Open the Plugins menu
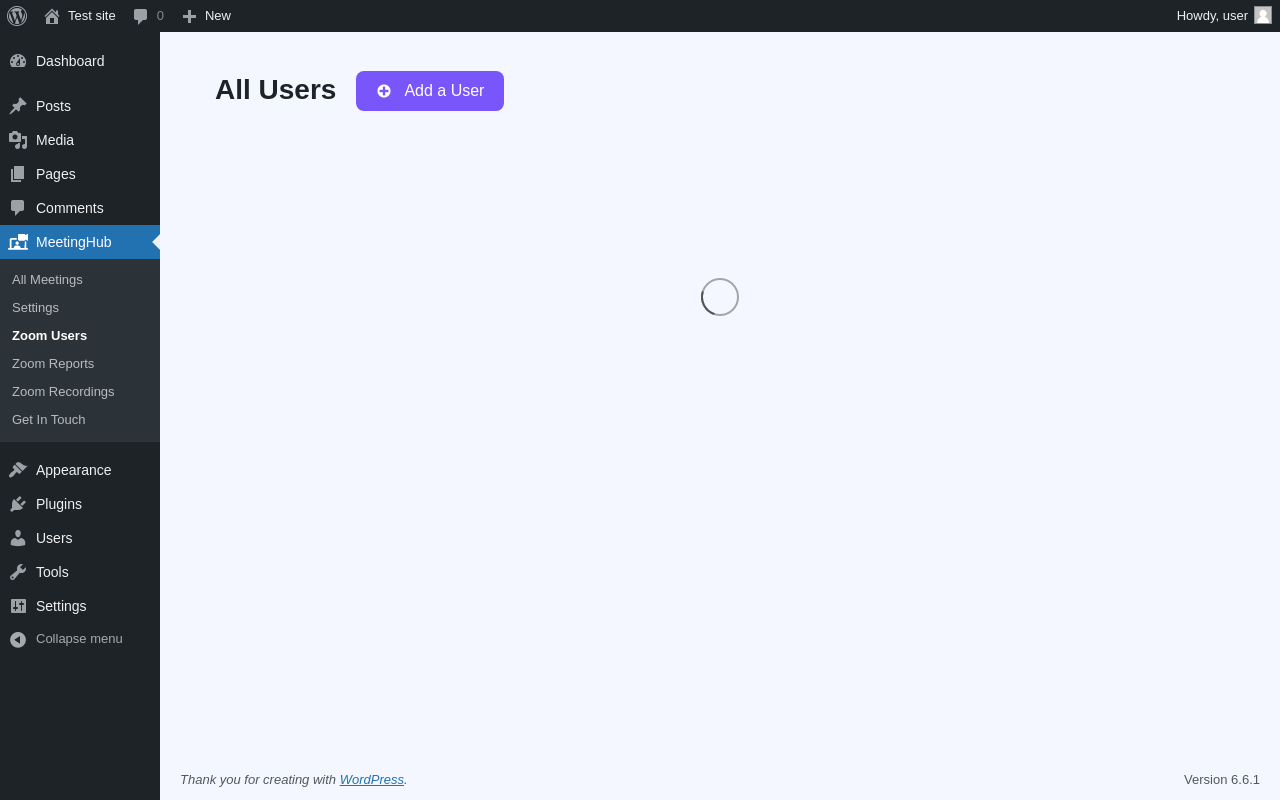Image resolution: width=1280 pixels, height=800 pixels. tap(80, 504)
